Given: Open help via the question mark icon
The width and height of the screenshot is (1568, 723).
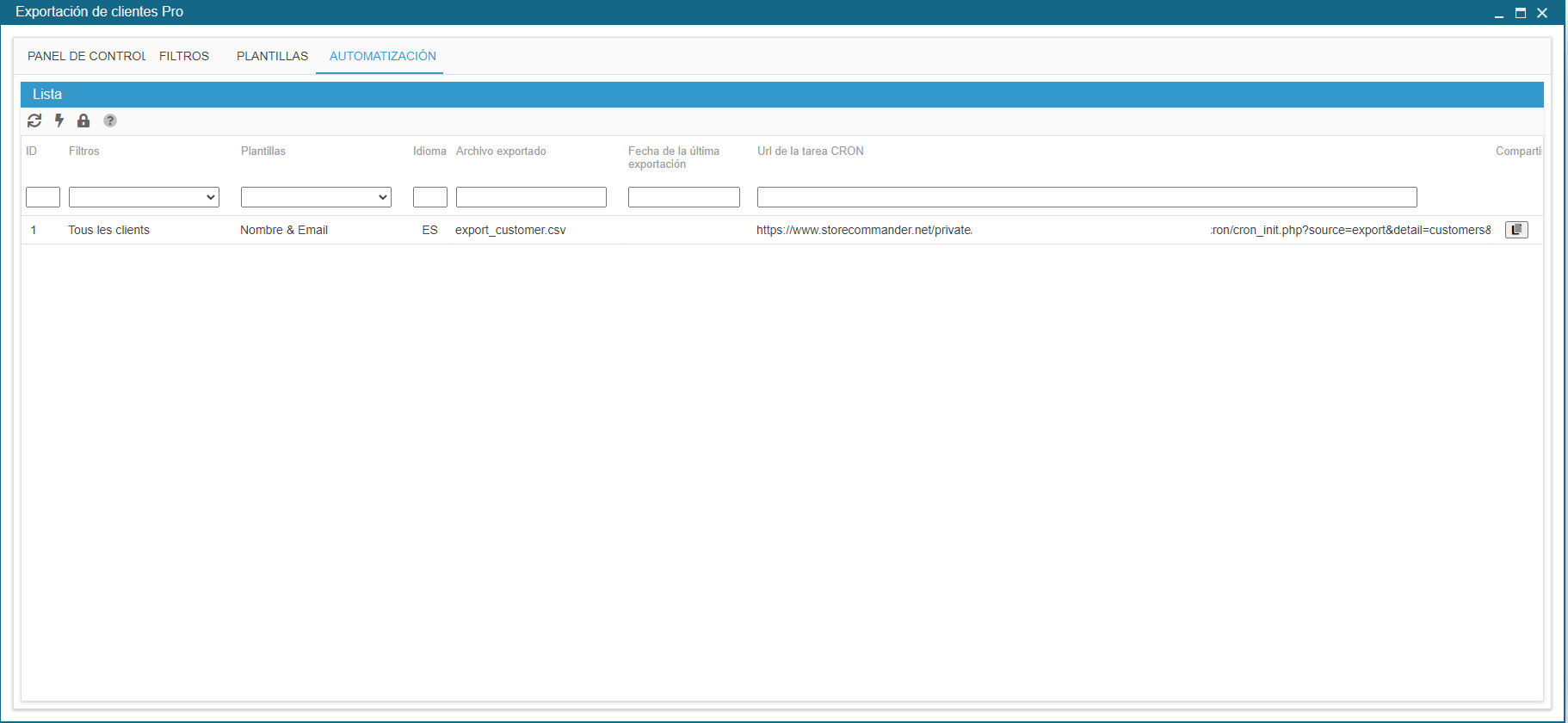Looking at the screenshot, I should (110, 120).
